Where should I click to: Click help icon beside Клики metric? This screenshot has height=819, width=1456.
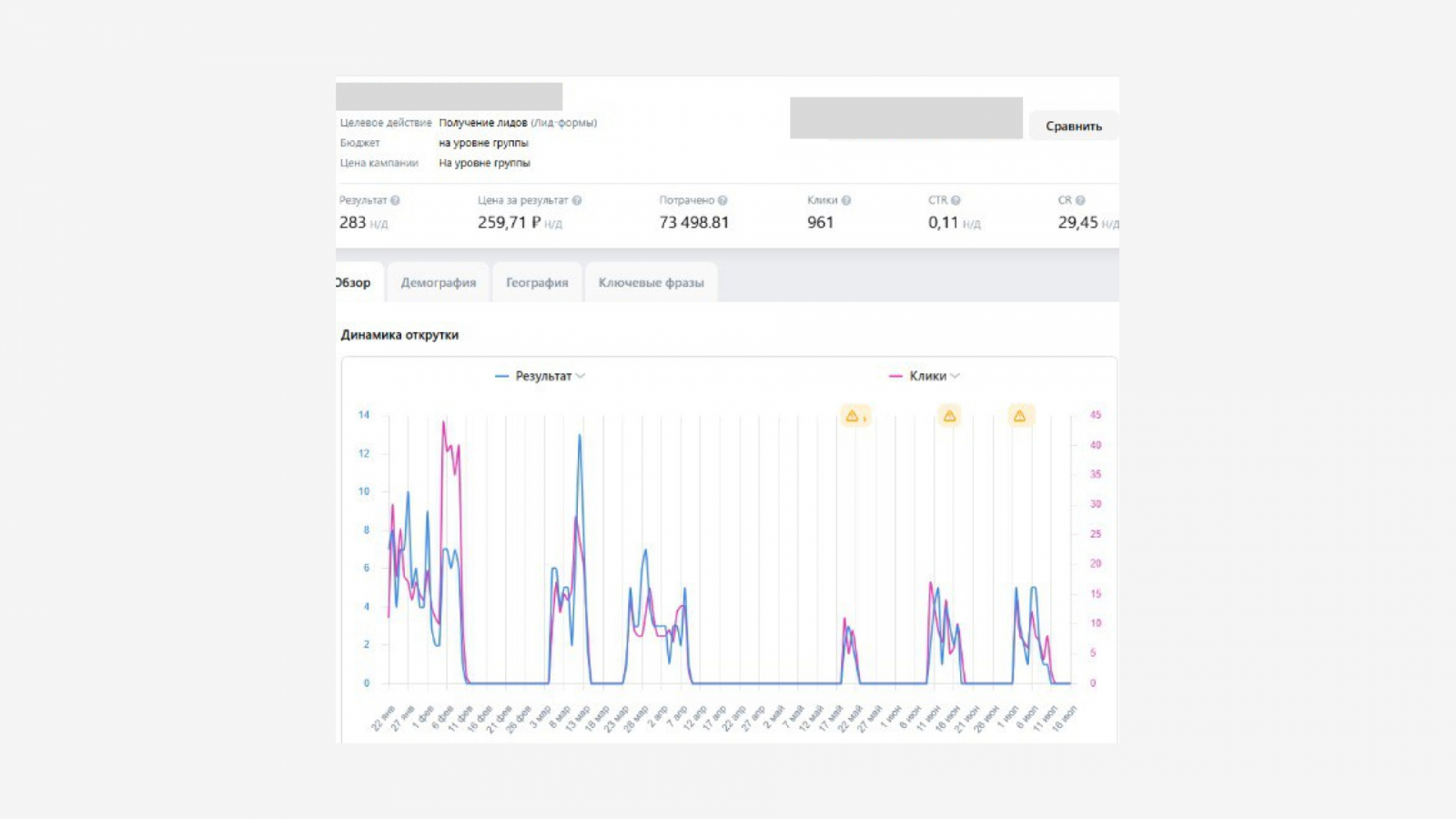click(846, 200)
